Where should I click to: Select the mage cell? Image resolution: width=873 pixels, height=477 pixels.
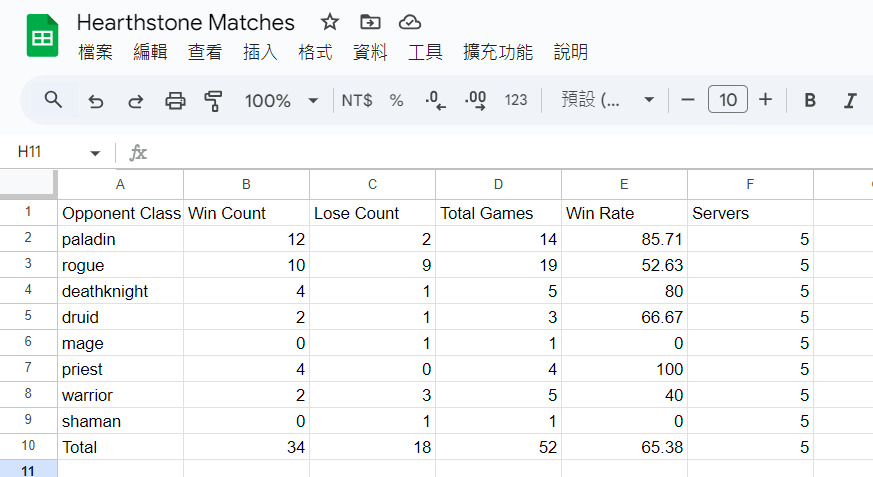point(120,343)
